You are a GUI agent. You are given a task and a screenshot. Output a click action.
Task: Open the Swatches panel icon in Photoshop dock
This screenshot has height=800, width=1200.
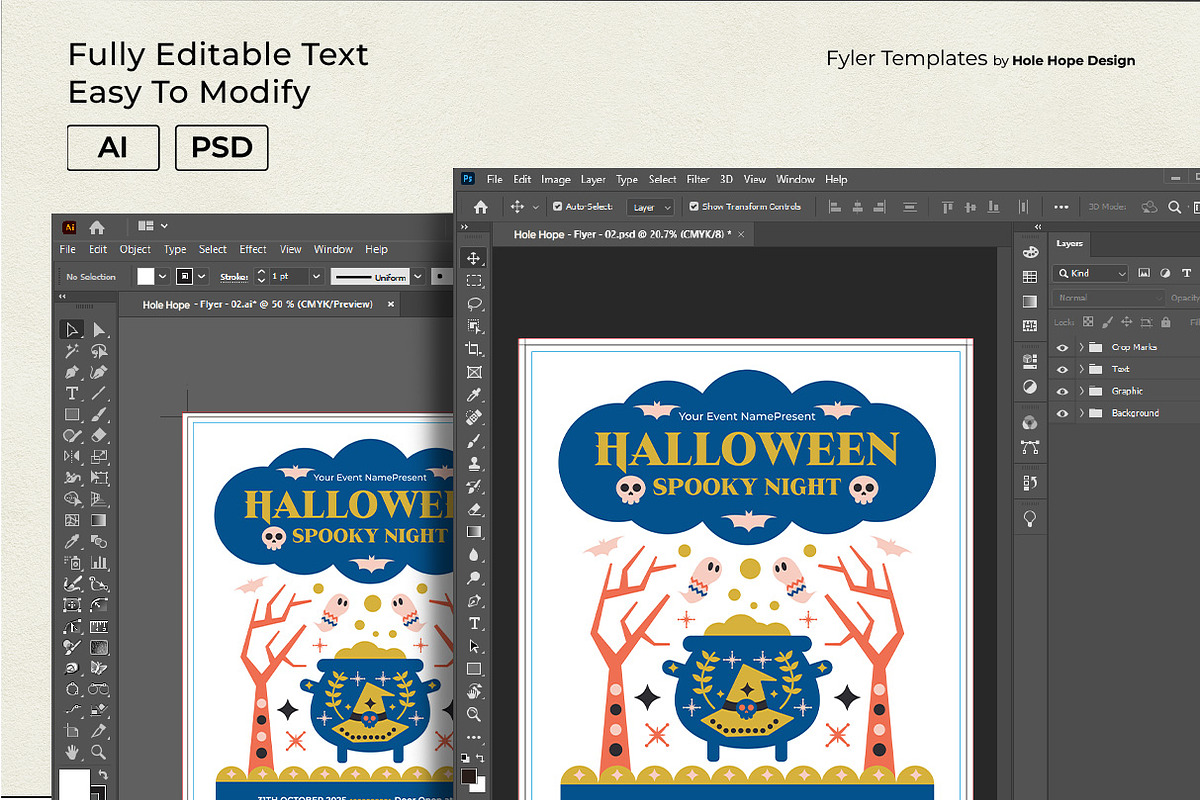pos(1030,277)
